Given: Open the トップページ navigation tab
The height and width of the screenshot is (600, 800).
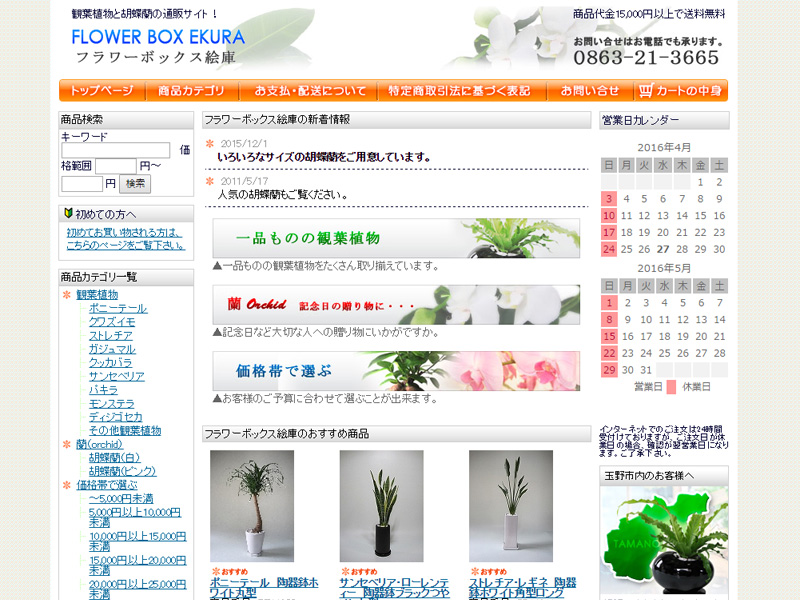Looking at the screenshot, I should [x=102, y=91].
